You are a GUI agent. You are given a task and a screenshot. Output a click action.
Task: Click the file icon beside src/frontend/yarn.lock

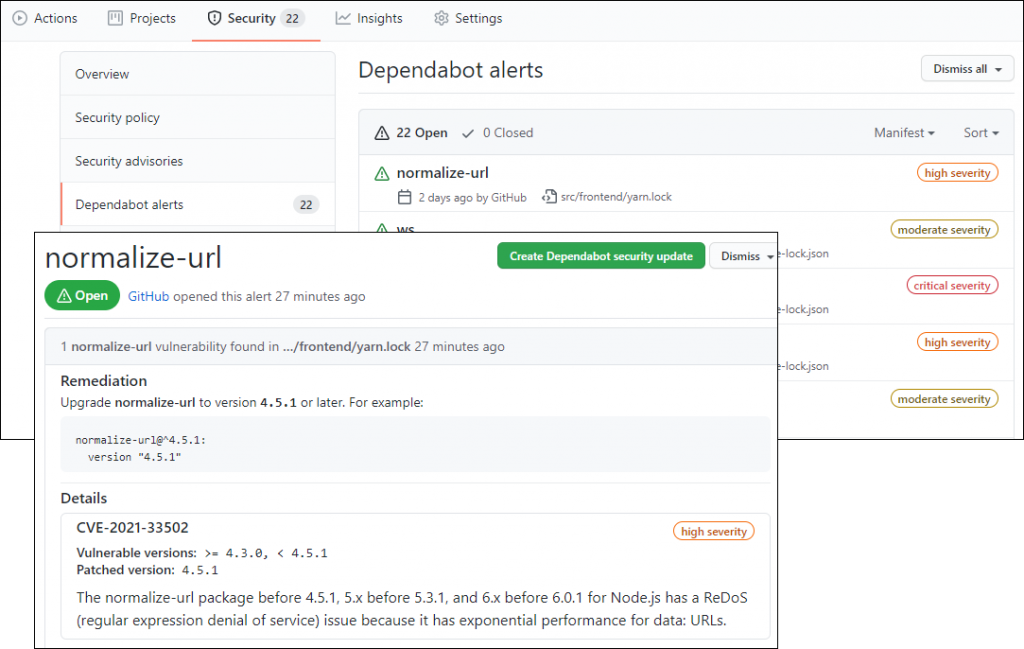[549, 197]
